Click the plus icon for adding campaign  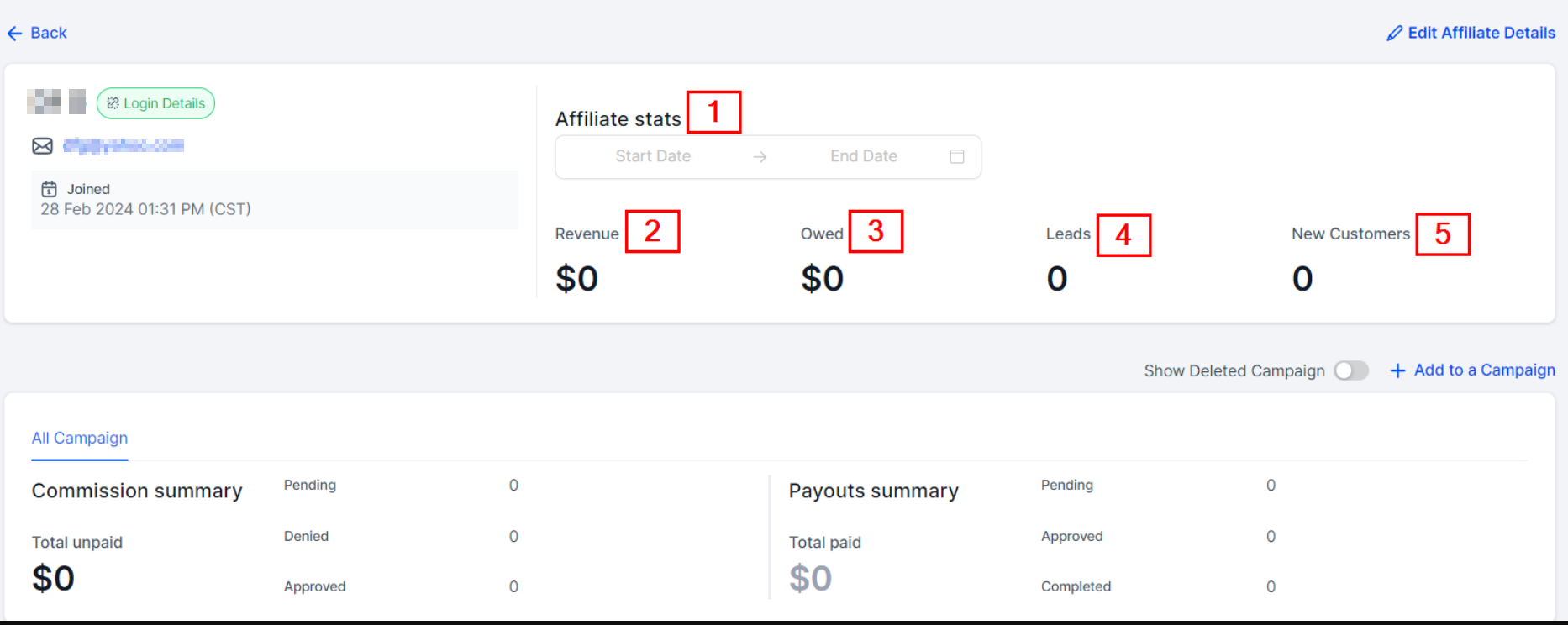(1397, 370)
